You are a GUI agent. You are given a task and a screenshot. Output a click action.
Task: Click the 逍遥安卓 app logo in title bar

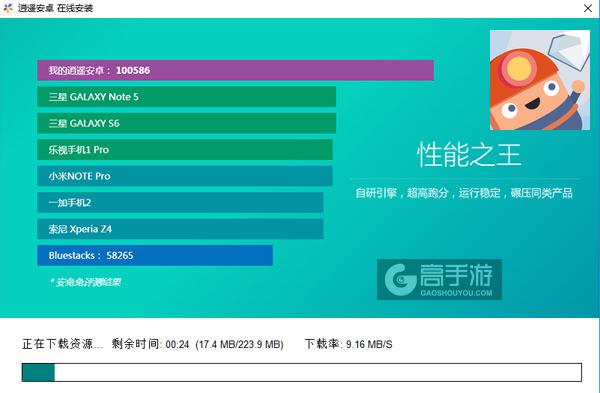pyautogui.click(x=8, y=8)
